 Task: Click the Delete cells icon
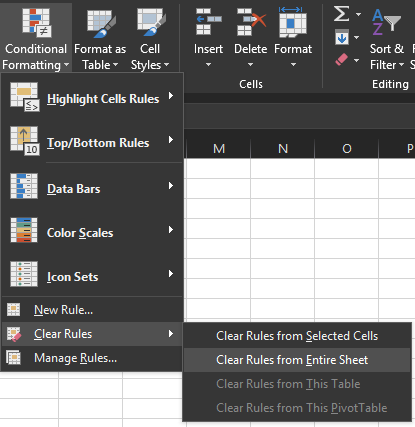(251, 22)
